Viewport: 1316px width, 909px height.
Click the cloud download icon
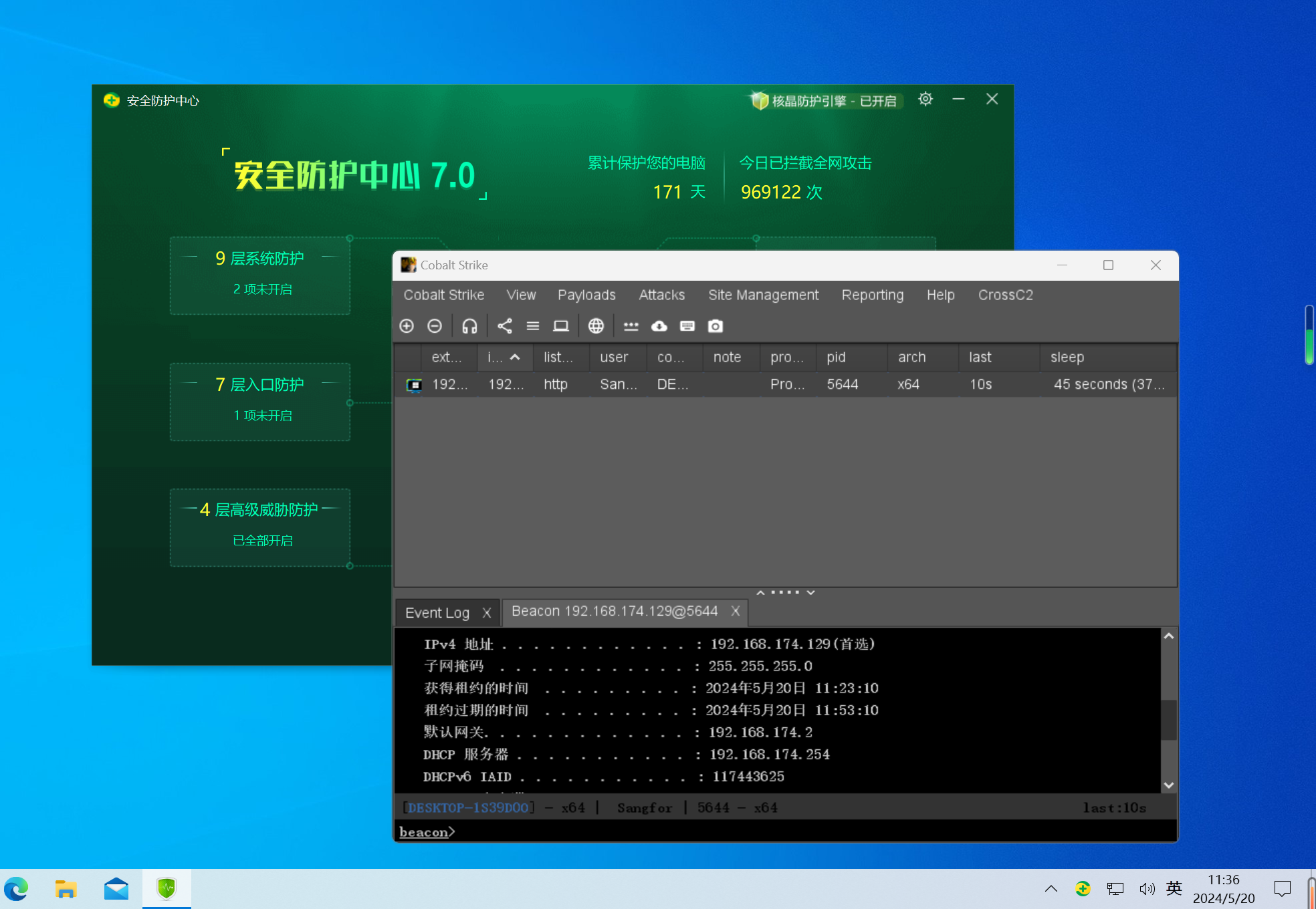coord(659,326)
